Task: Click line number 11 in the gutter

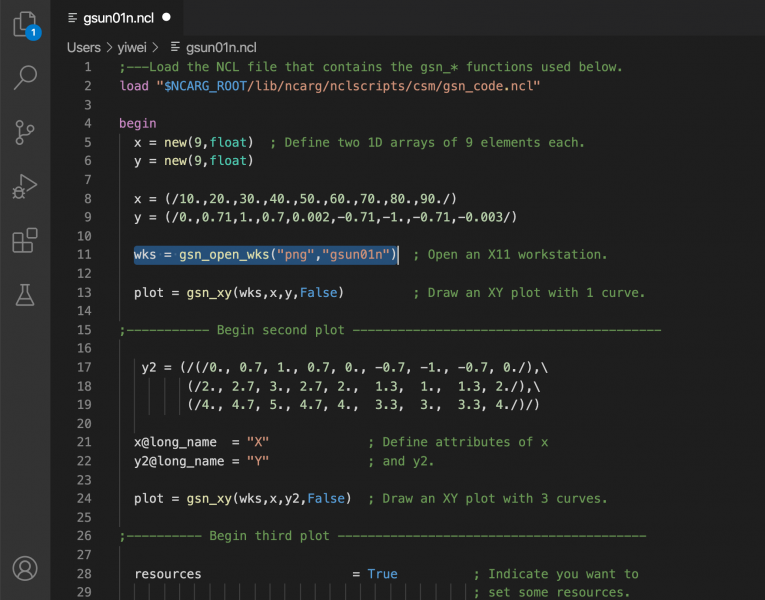Action: 86,255
